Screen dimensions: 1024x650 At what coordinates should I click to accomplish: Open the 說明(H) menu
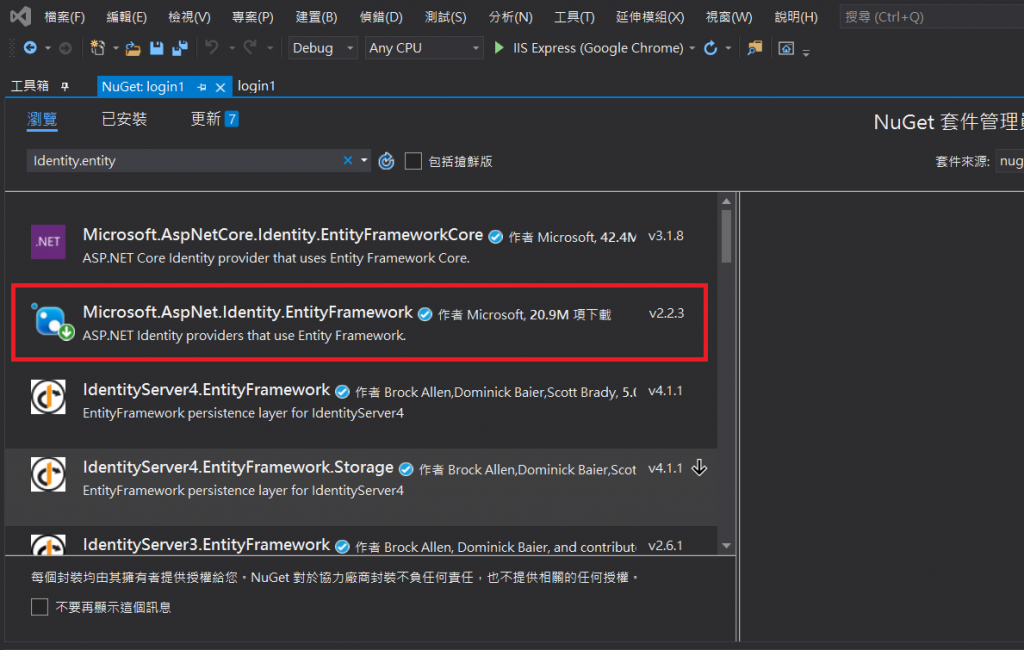tap(795, 17)
